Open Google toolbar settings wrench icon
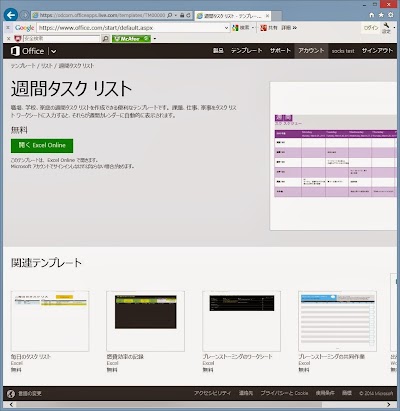This screenshot has height=411, width=400. pyautogui.click(x=387, y=28)
